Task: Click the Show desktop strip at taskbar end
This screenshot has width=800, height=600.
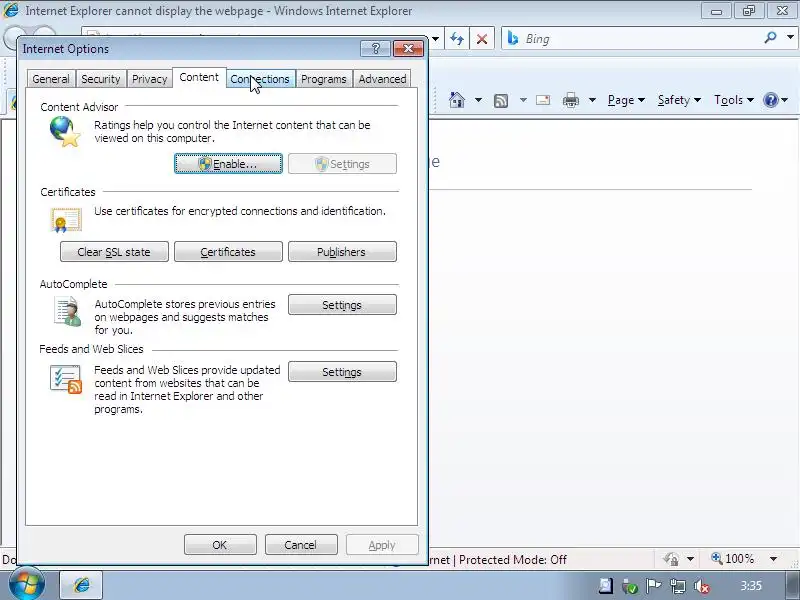Action: (792, 585)
